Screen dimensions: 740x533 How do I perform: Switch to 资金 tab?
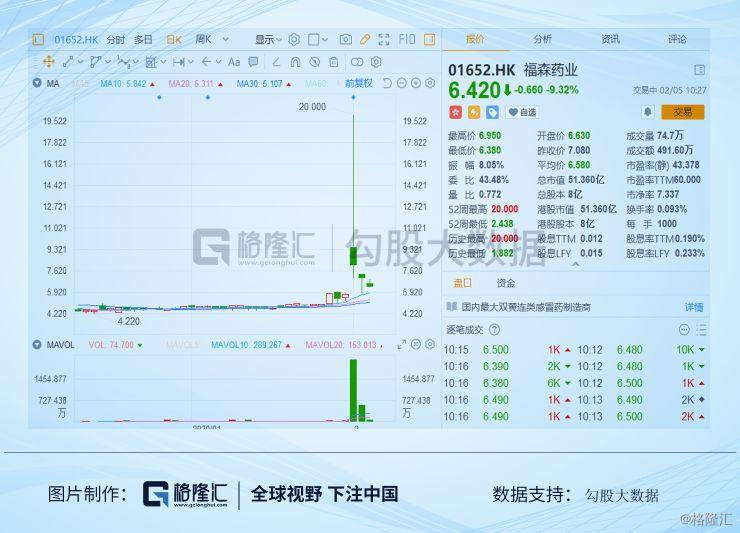(506, 283)
